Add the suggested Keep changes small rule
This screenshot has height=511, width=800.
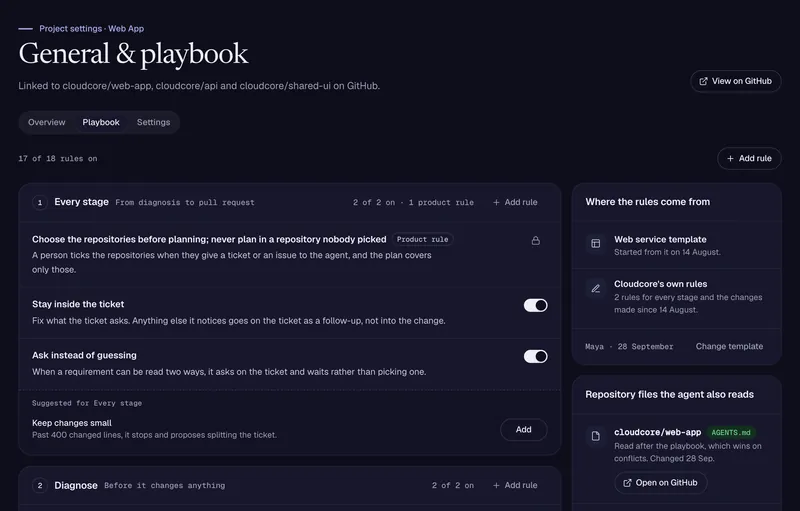pyautogui.click(x=523, y=429)
